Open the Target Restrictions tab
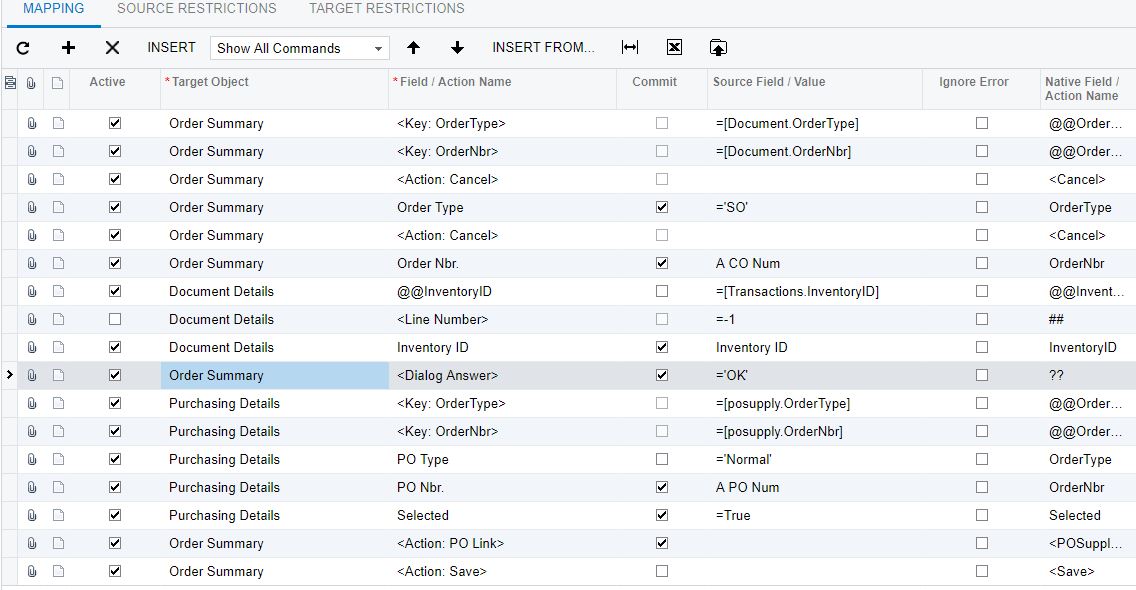1136x590 pixels. [386, 9]
